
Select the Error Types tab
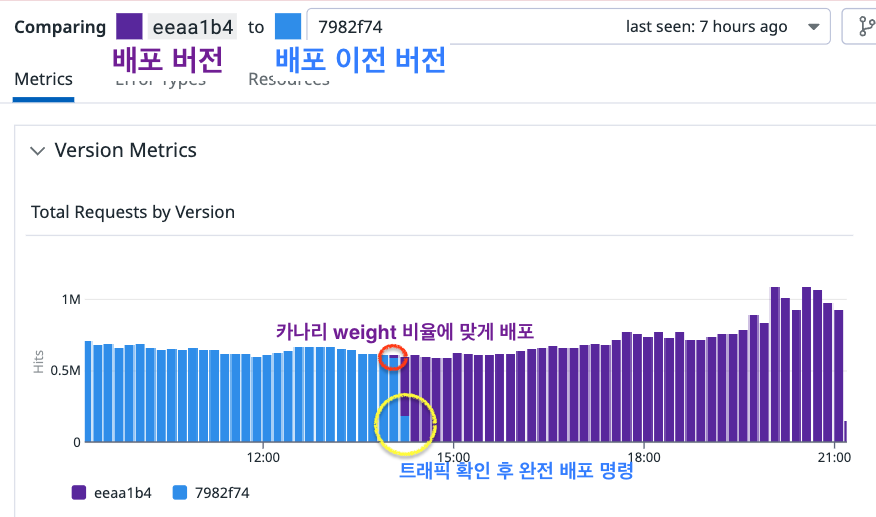160,81
